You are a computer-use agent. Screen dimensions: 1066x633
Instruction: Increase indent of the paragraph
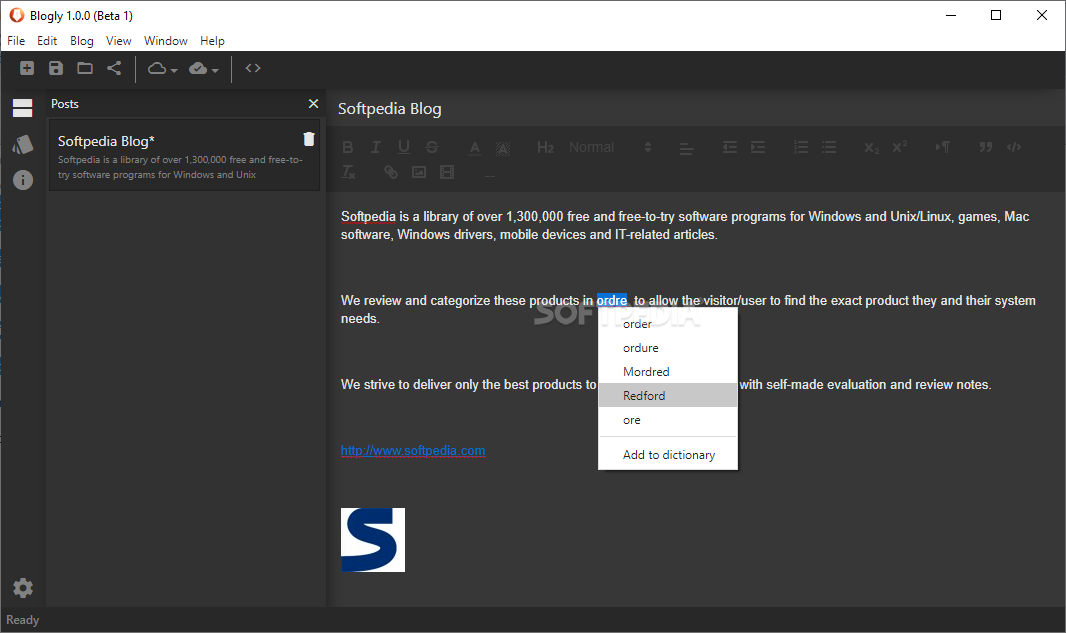757,147
